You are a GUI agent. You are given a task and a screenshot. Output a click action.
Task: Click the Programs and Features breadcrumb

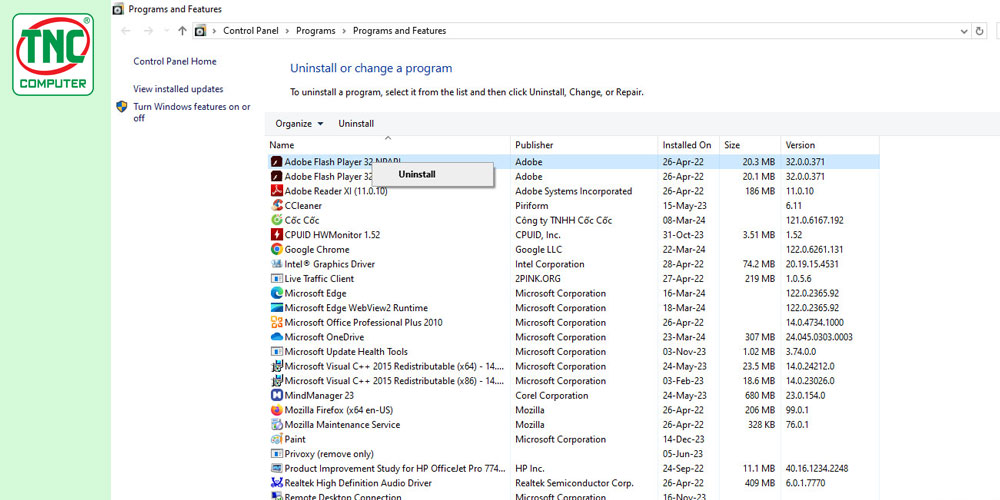pyautogui.click(x=399, y=31)
